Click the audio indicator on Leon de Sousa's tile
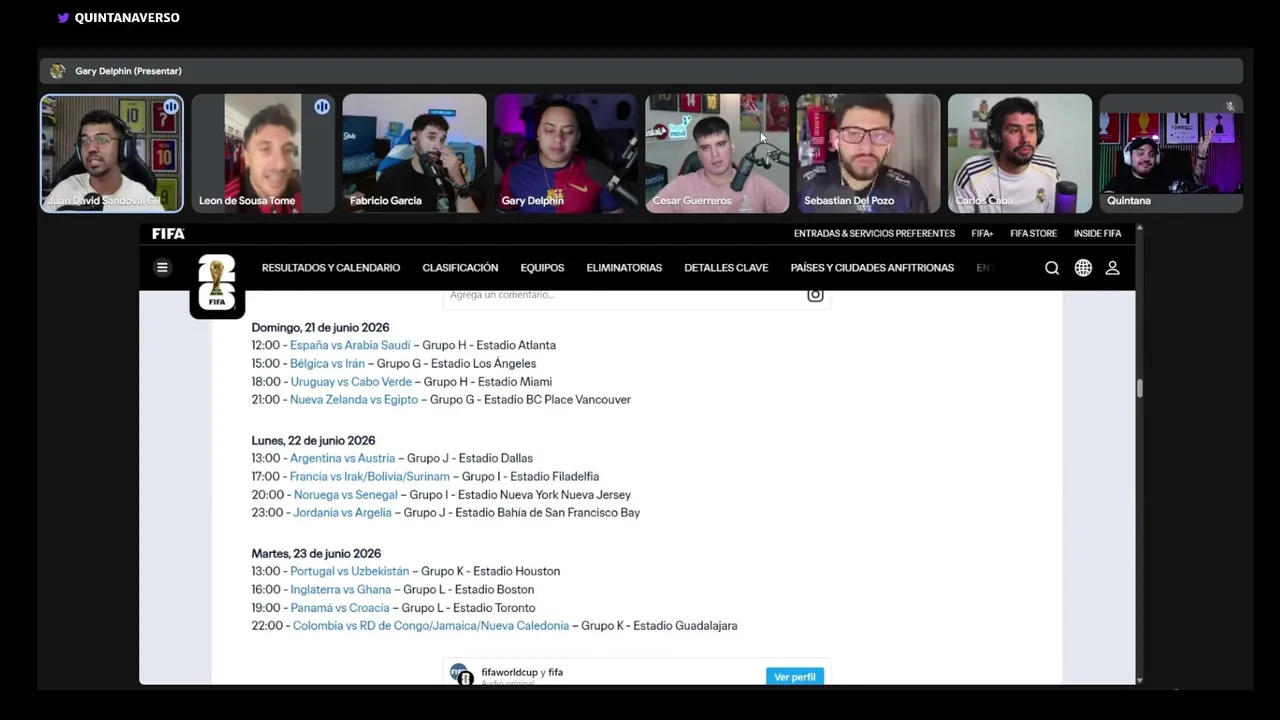This screenshot has height=720, width=1280. (x=322, y=107)
